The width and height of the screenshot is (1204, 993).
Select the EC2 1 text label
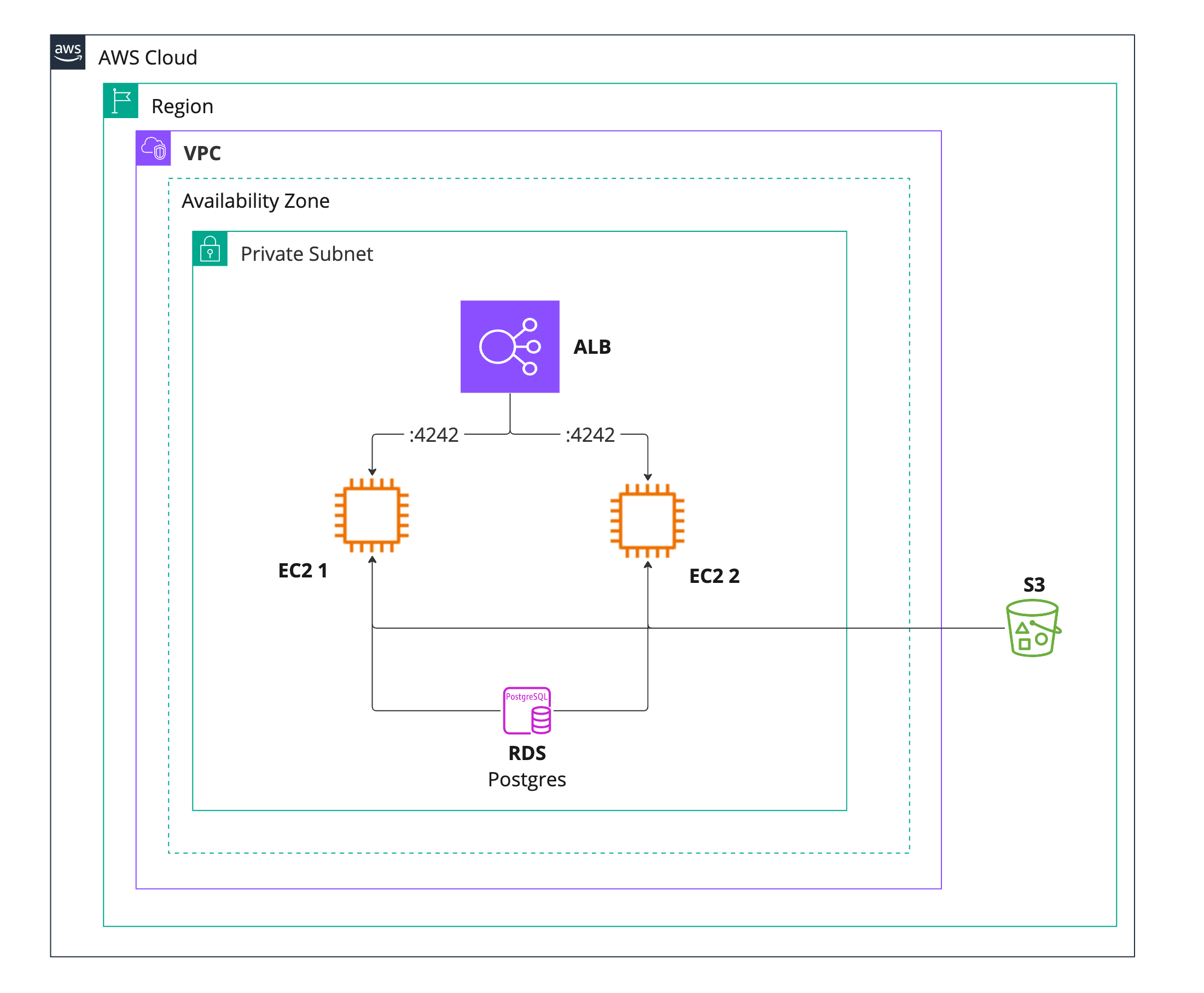pos(302,571)
